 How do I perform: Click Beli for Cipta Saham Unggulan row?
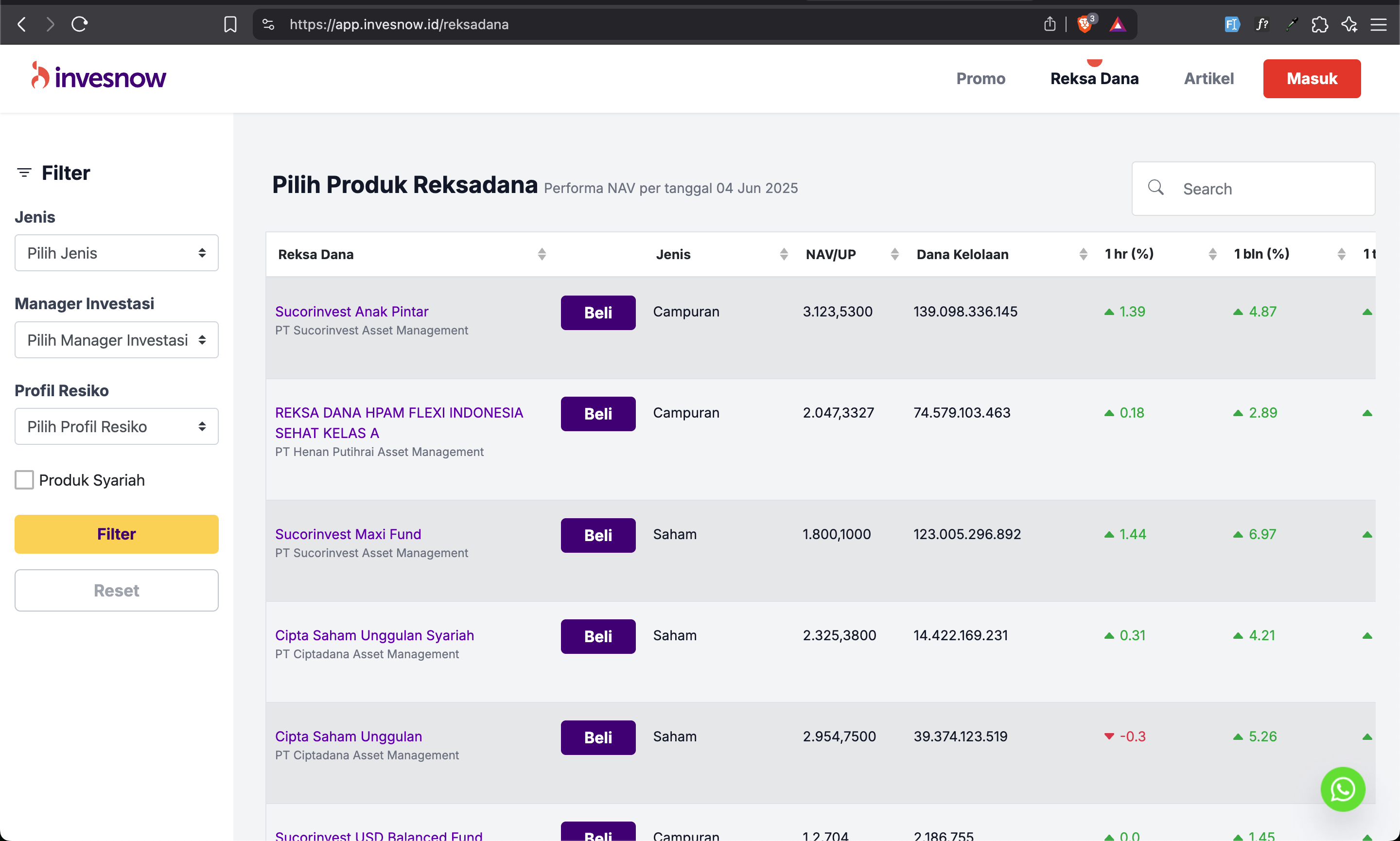pos(598,737)
